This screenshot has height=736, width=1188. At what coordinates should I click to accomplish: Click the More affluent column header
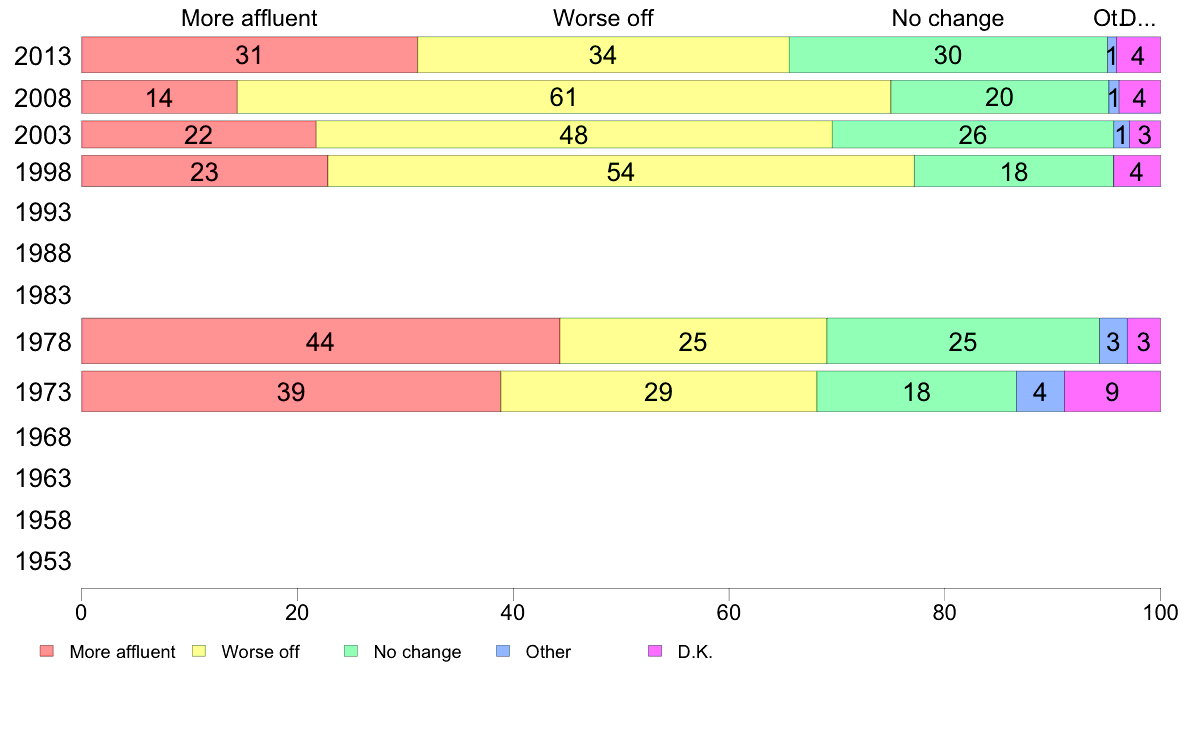[249, 18]
